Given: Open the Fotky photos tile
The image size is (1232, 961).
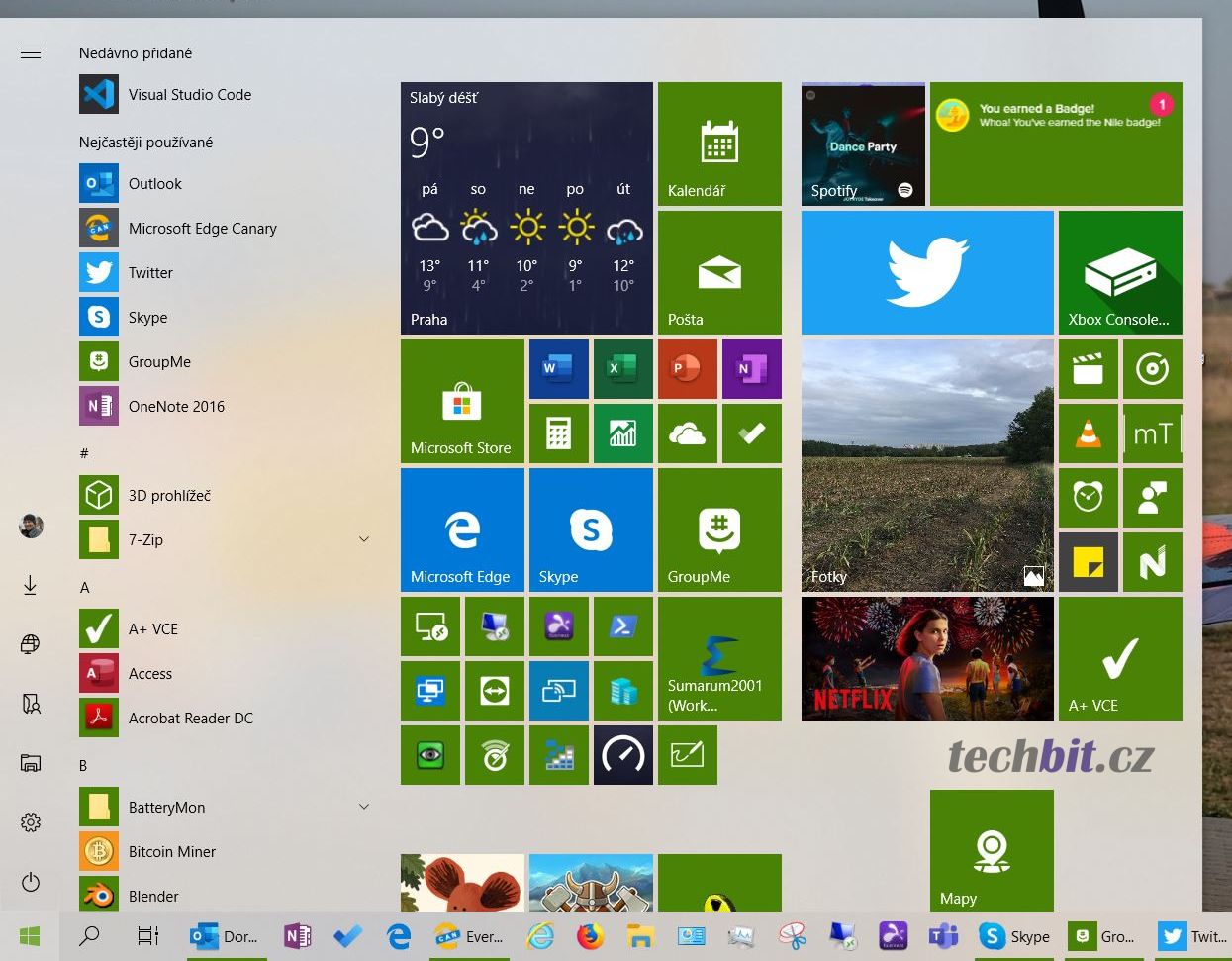Looking at the screenshot, I should [927, 466].
